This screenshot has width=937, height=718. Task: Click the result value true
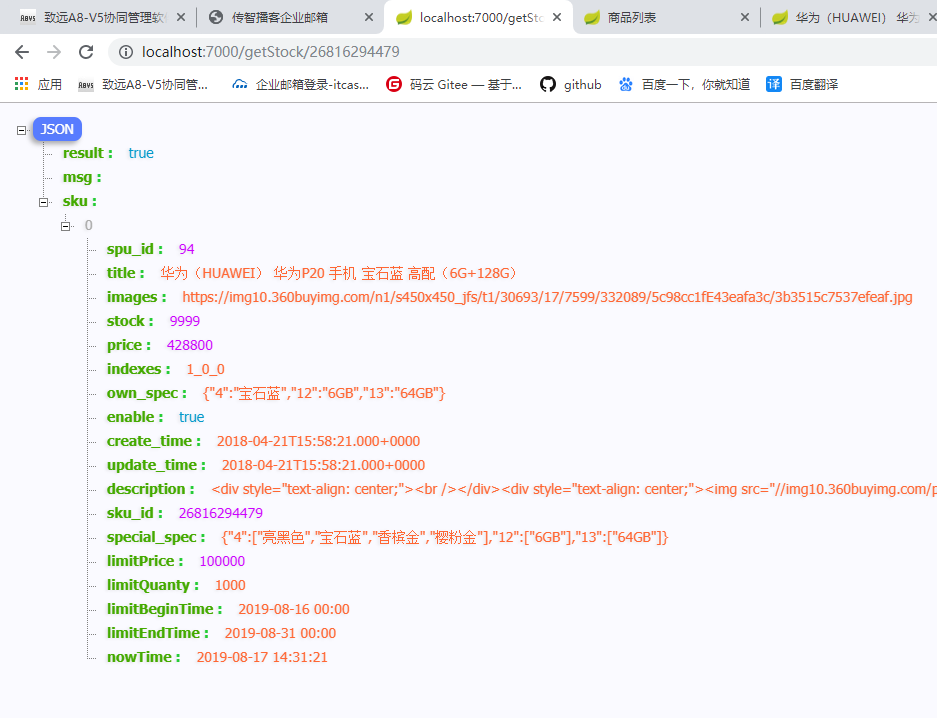click(x=141, y=153)
